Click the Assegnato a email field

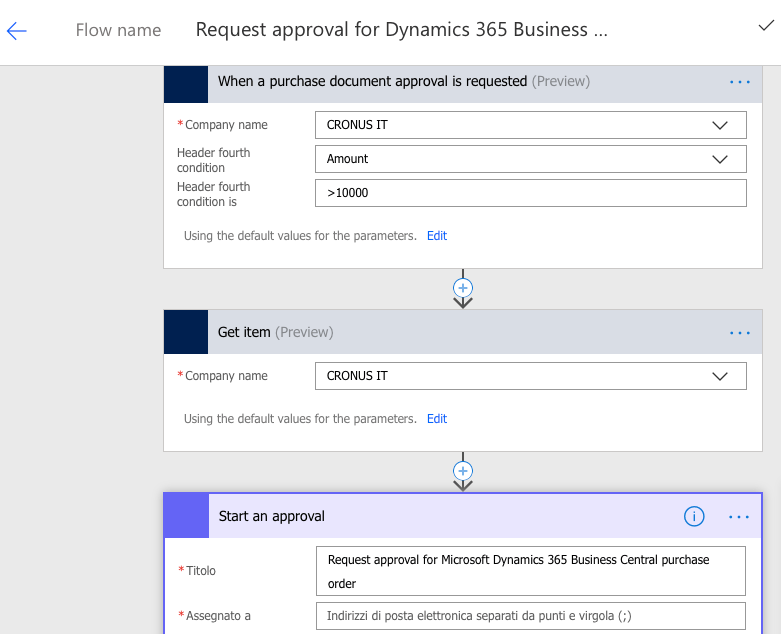pyautogui.click(x=530, y=615)
